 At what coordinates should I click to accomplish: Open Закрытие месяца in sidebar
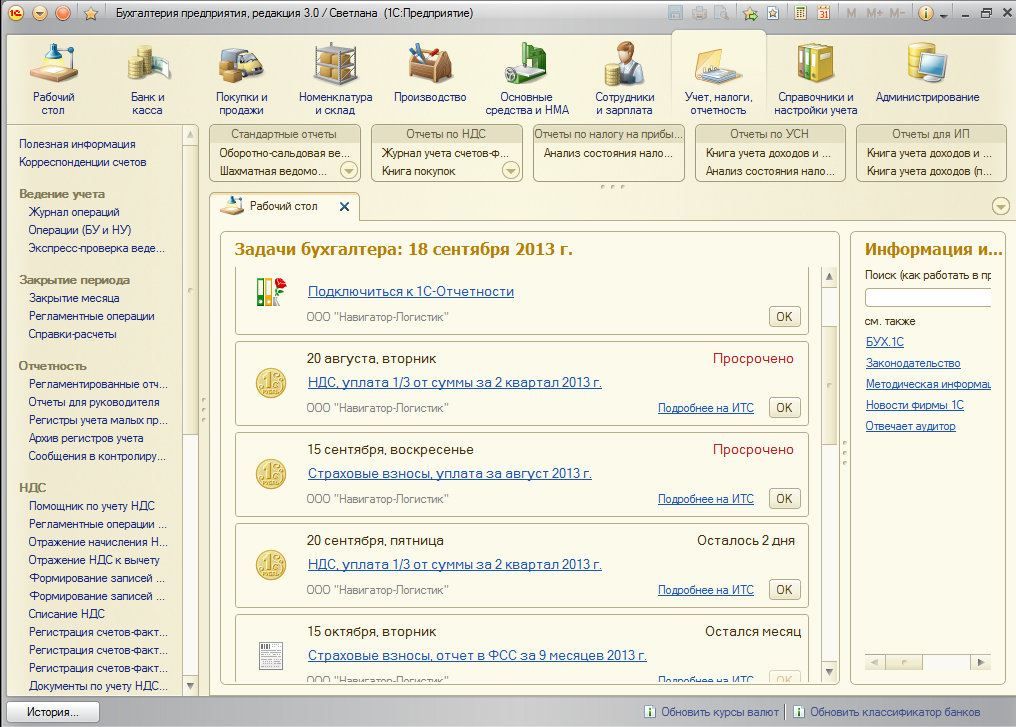coord(74,298)
